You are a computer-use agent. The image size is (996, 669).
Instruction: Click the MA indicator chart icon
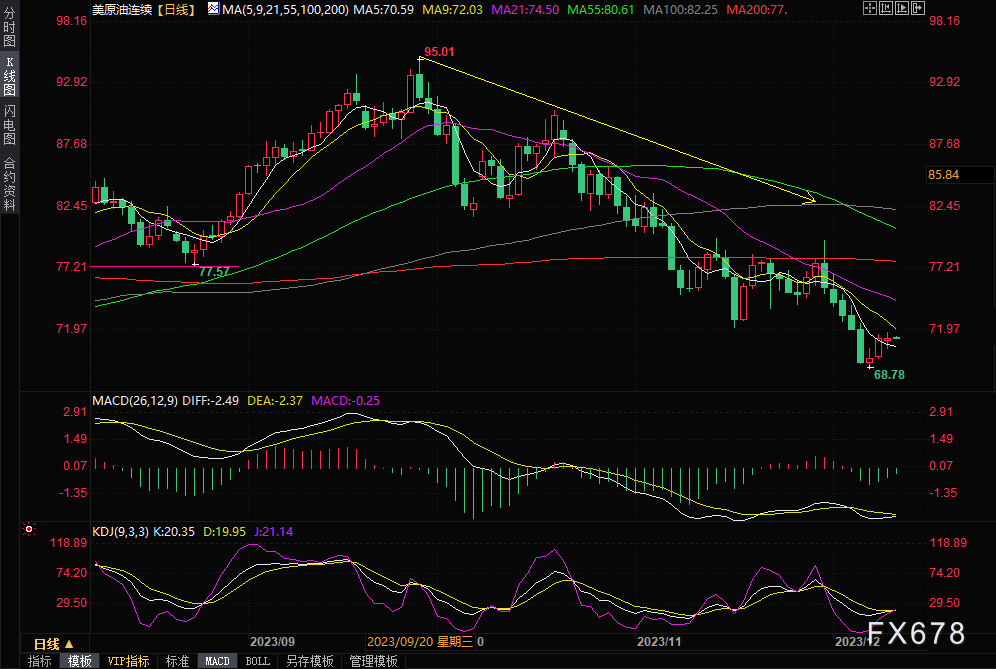click(x=213, y=9)
